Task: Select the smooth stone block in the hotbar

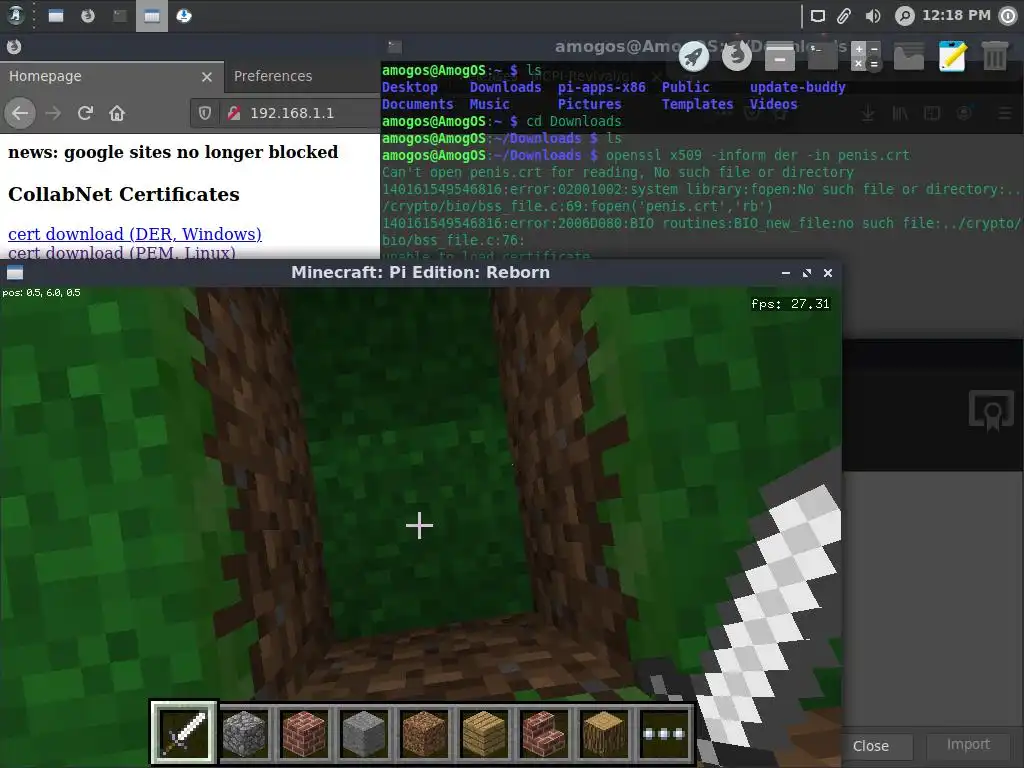Action: pos(364,733)
